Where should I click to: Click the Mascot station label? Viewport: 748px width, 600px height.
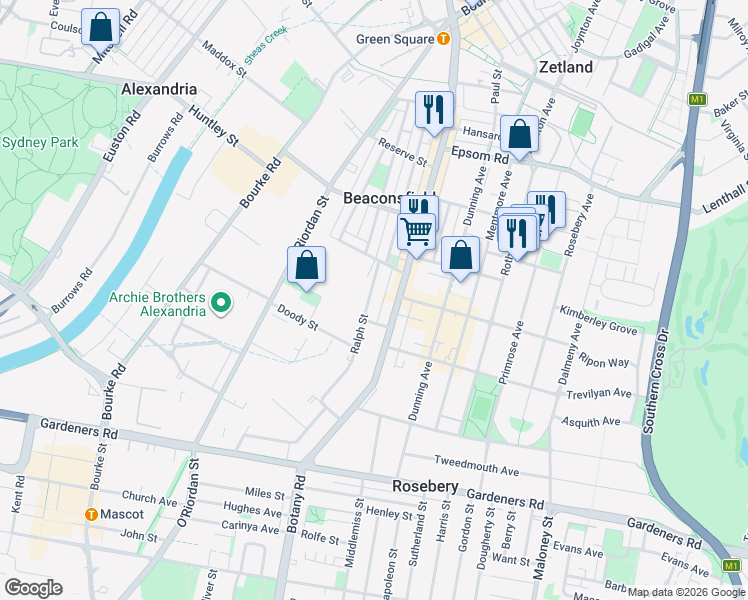[122, 515]
